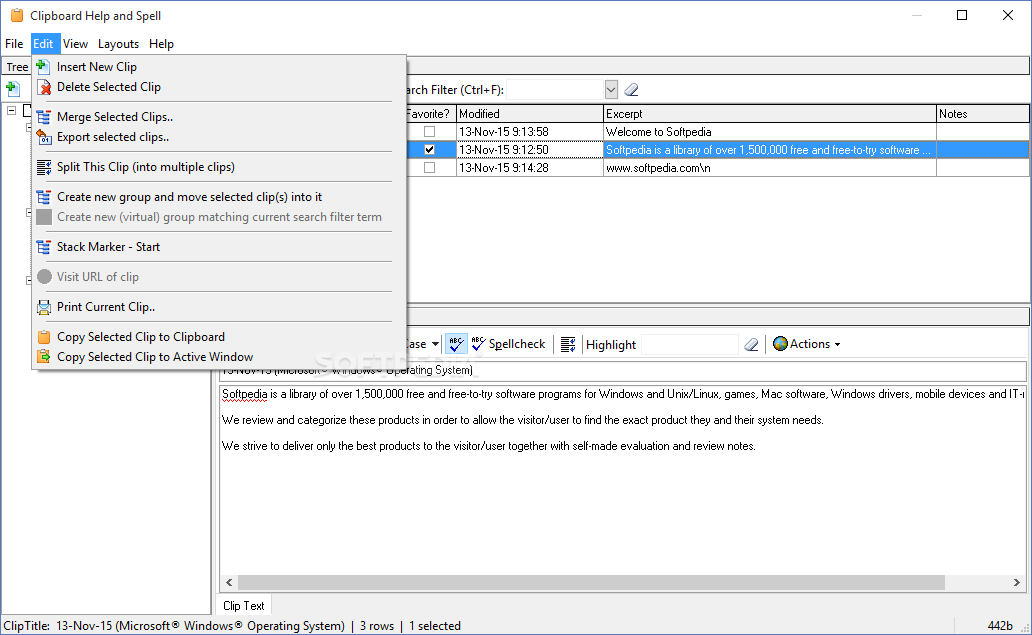The height and width of the screenshot is (635, 1032).
Task: Click the 13-Nov-15 9:13:58 modified cell
Action: pyautogui.click(x=530, y=132)
